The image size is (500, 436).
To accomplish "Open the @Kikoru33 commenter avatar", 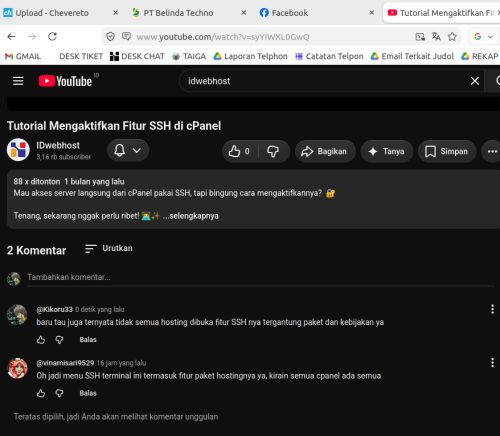I will coord(17,314).
